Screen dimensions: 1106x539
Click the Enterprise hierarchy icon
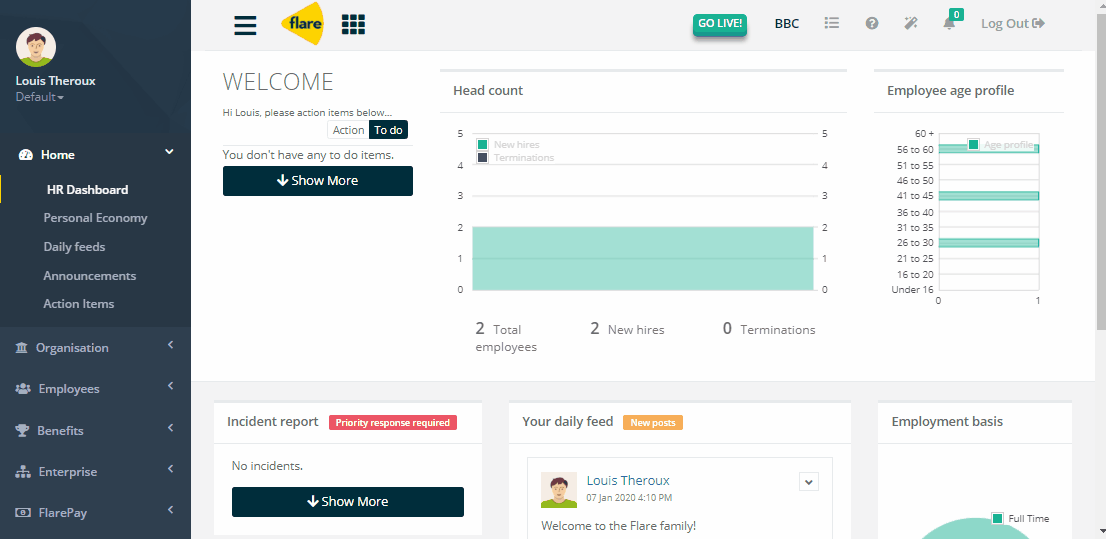[23, 472]
